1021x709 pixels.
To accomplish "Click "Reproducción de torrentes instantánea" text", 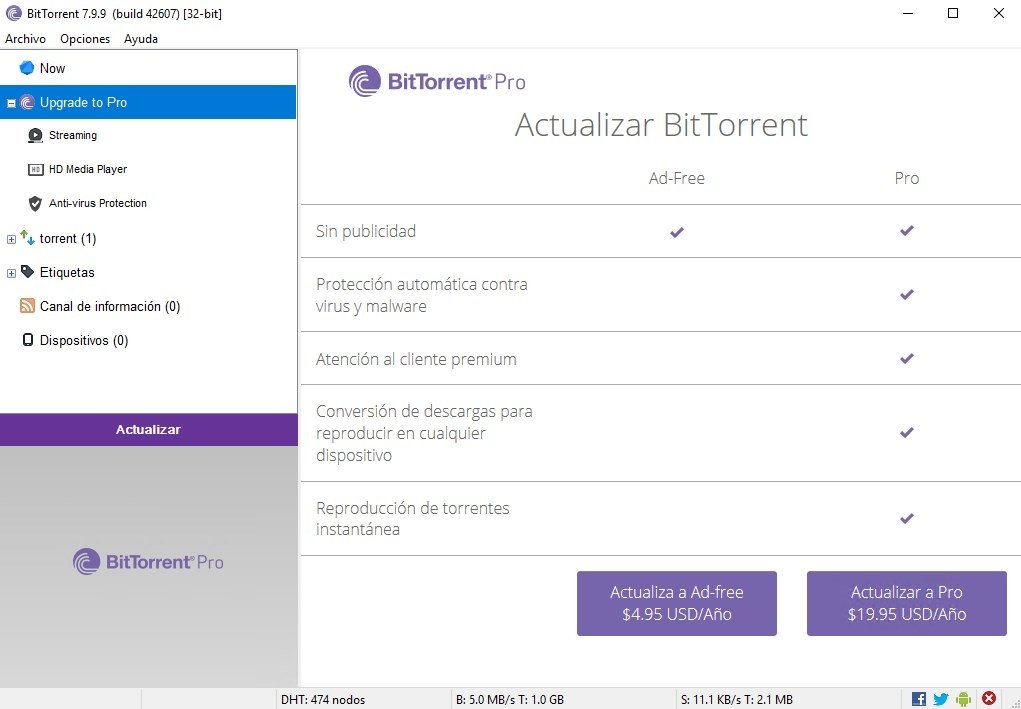I will [x=413, y=518].
